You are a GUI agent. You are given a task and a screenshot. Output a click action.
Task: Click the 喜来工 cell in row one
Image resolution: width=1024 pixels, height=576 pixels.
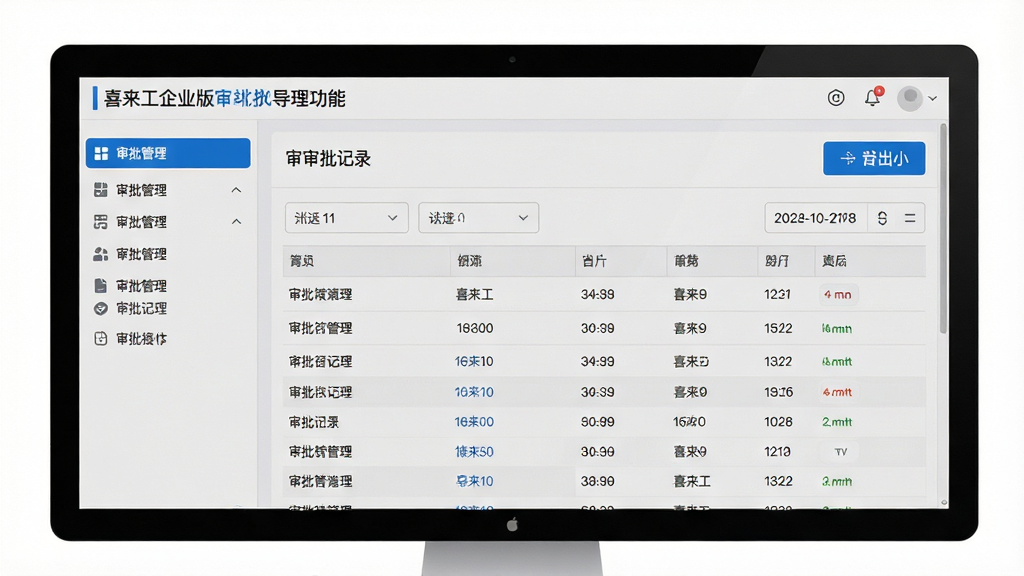[x=474, y=295]
